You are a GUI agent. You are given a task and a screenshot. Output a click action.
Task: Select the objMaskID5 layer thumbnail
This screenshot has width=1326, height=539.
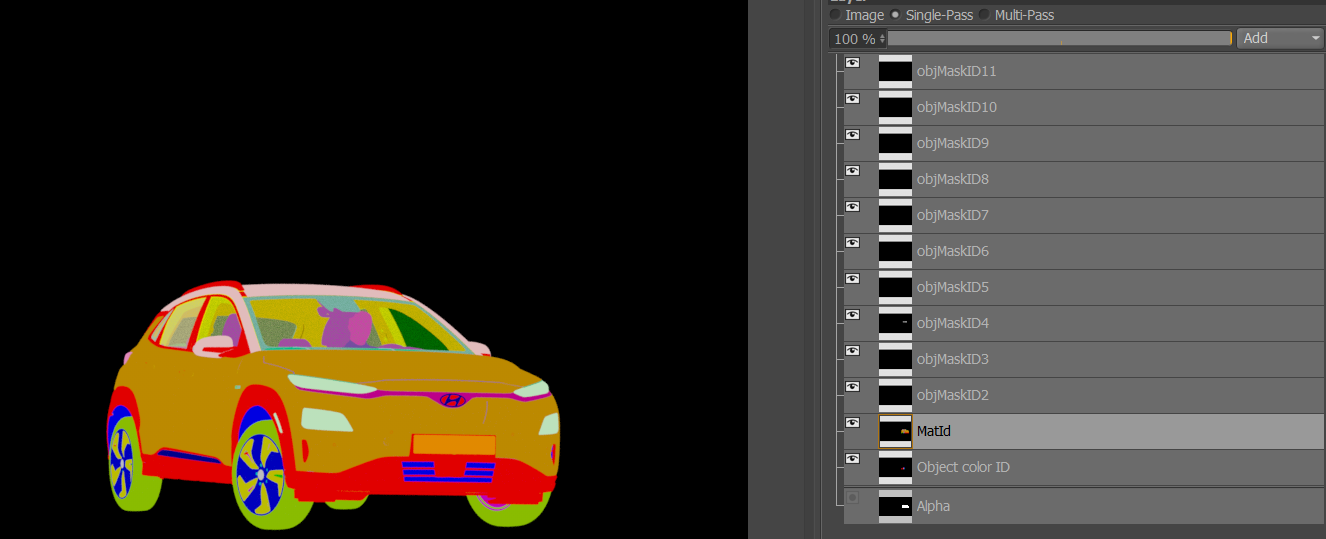896,287
